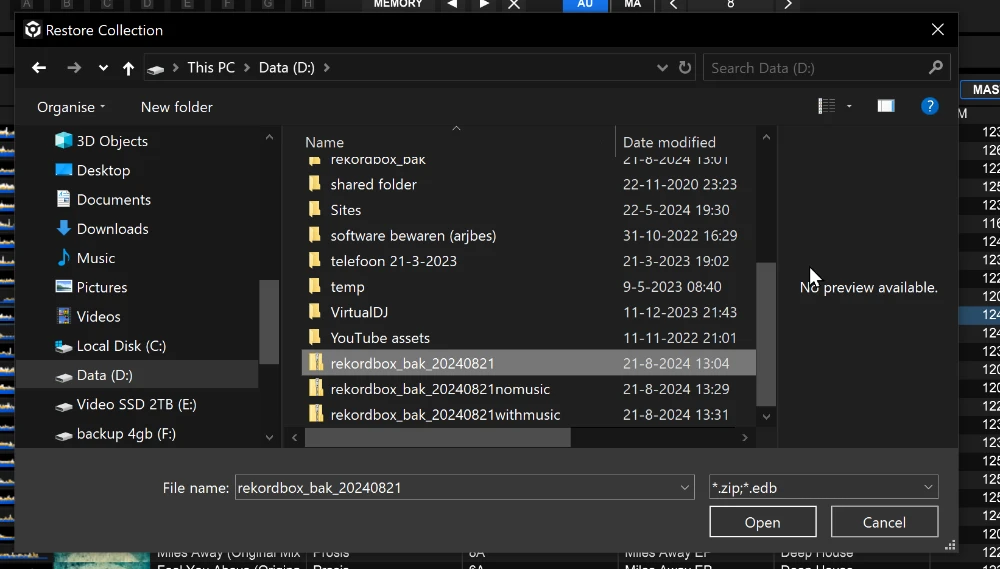The image size is (1000, 569).
Task: Click file list scroll up arrow
Action: (x=766, y=137)
